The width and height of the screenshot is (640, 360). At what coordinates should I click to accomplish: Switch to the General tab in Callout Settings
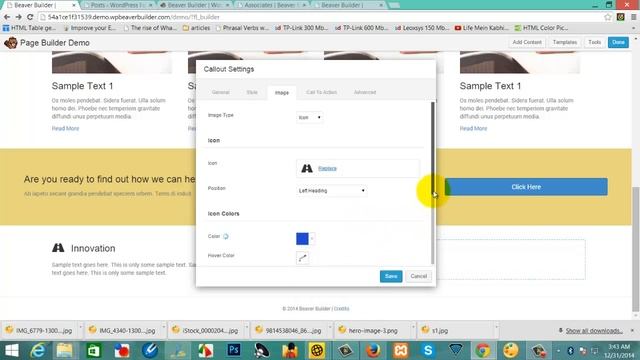[220, 92]
